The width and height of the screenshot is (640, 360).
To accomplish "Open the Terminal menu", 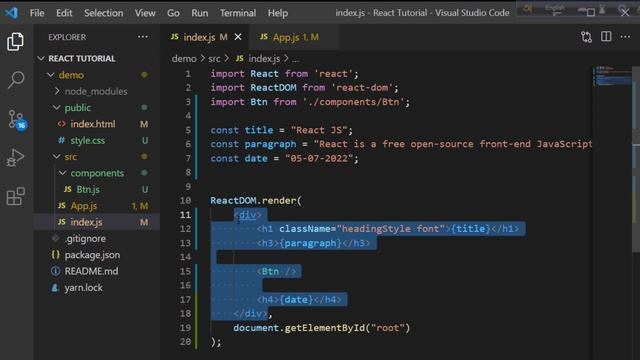I will (x=238, y=13).
